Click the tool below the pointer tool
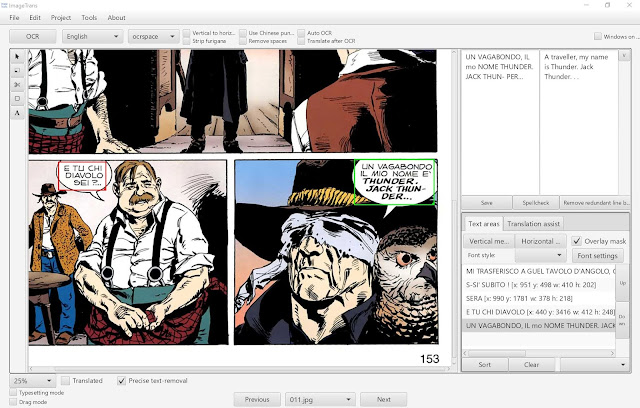Image resolution: width=640 pixels, height=408 pixels. point(17,71)
